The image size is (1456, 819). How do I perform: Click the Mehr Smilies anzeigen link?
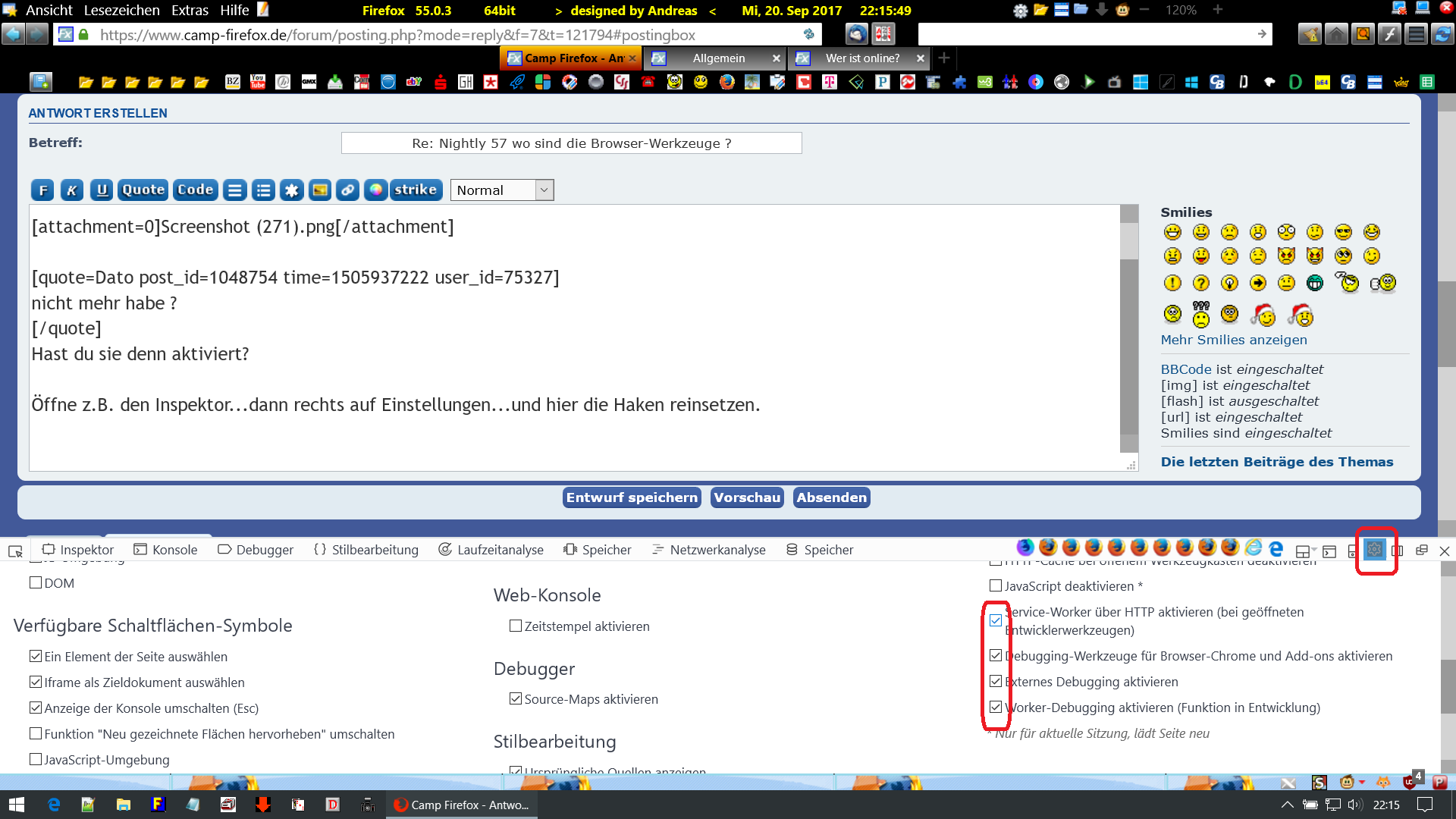(1234, 340)
